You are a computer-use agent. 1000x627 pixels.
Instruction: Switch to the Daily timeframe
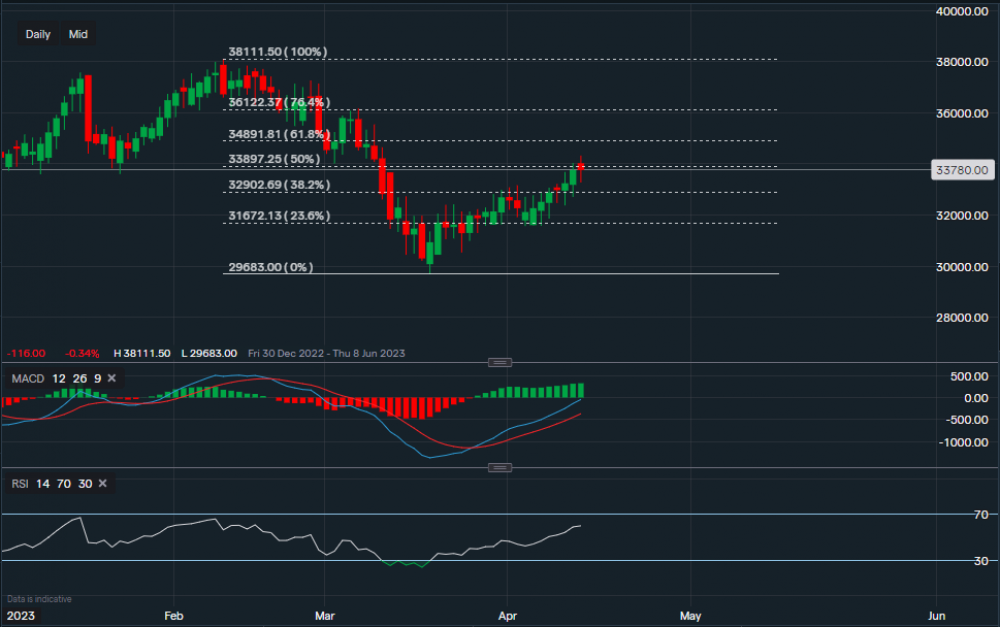click(37, 34)
